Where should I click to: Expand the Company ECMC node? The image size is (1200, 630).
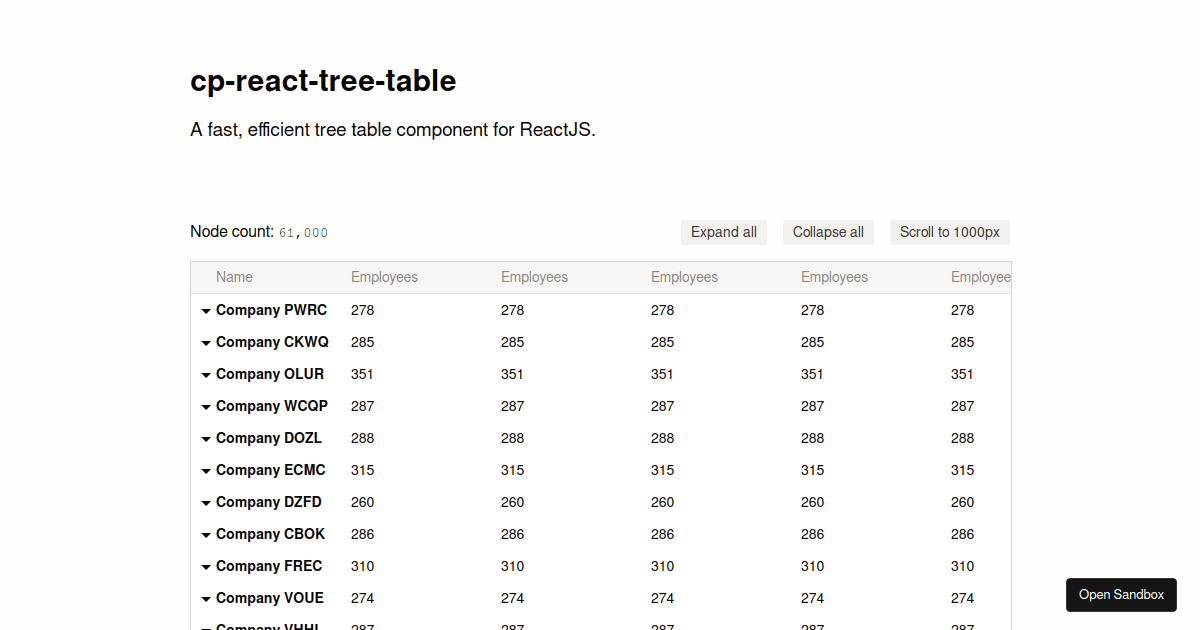coord(207,470)
